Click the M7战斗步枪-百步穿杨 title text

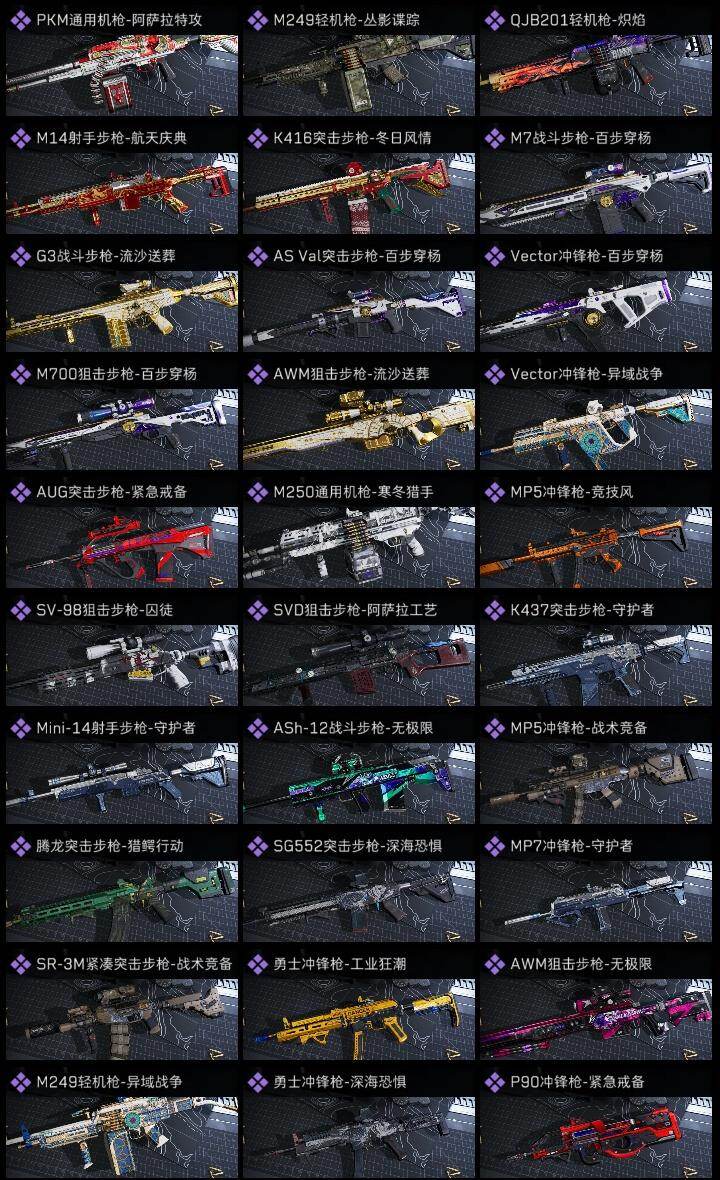(x=580, y=138)
